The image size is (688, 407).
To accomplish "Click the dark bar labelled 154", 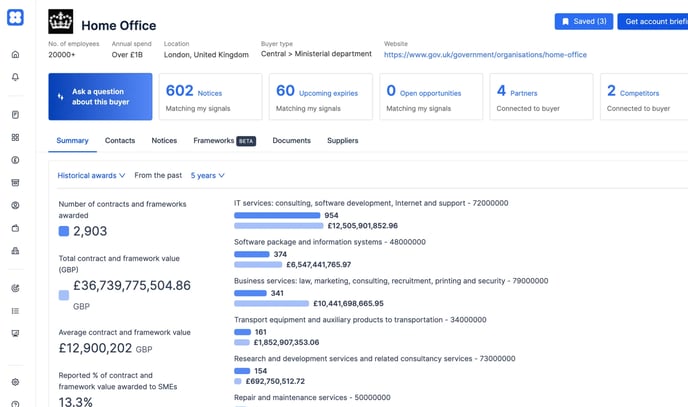I will point(242,371).
